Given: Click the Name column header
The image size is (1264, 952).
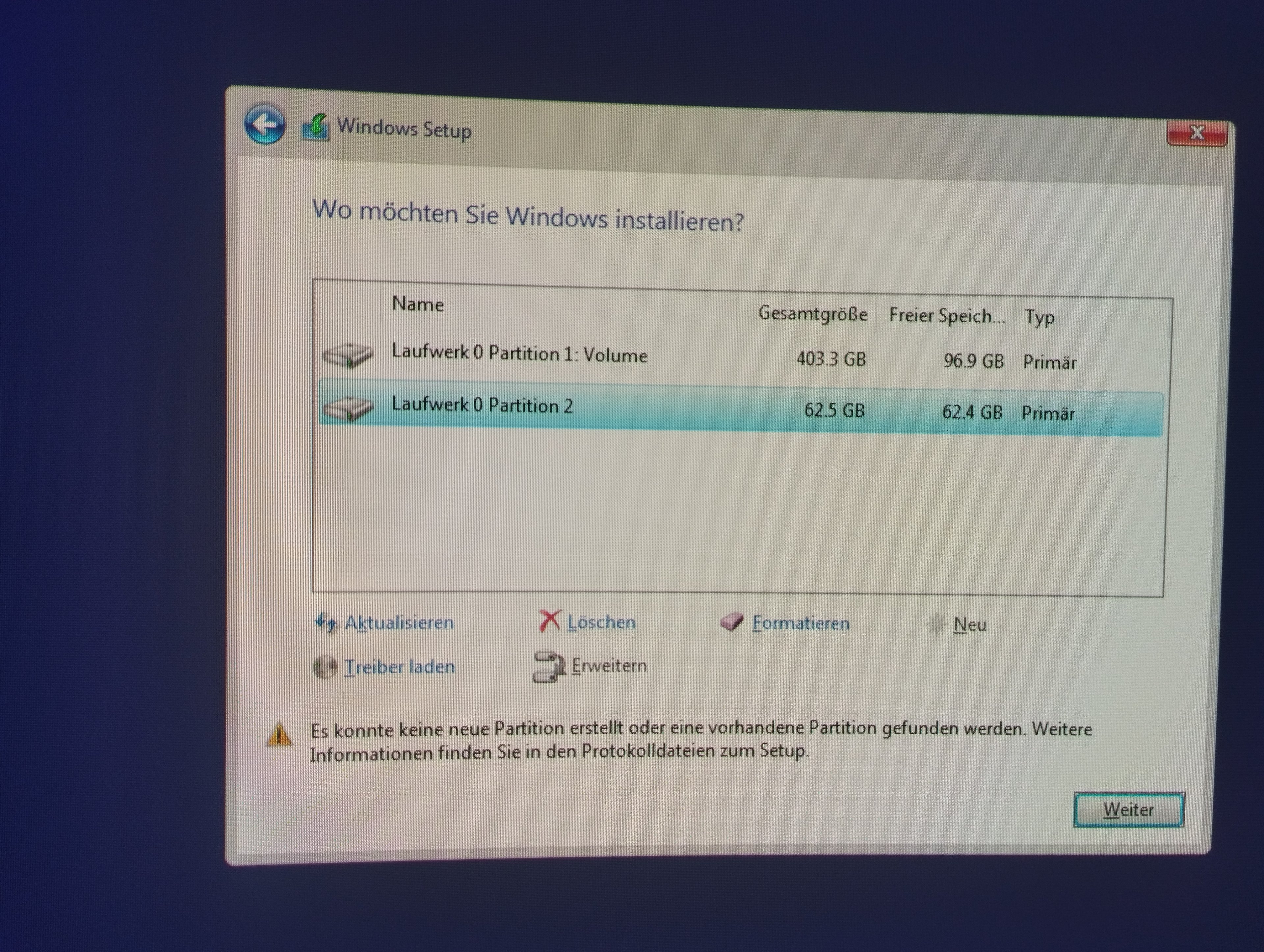Looking at the screenshot, I should tap(418, 304).
